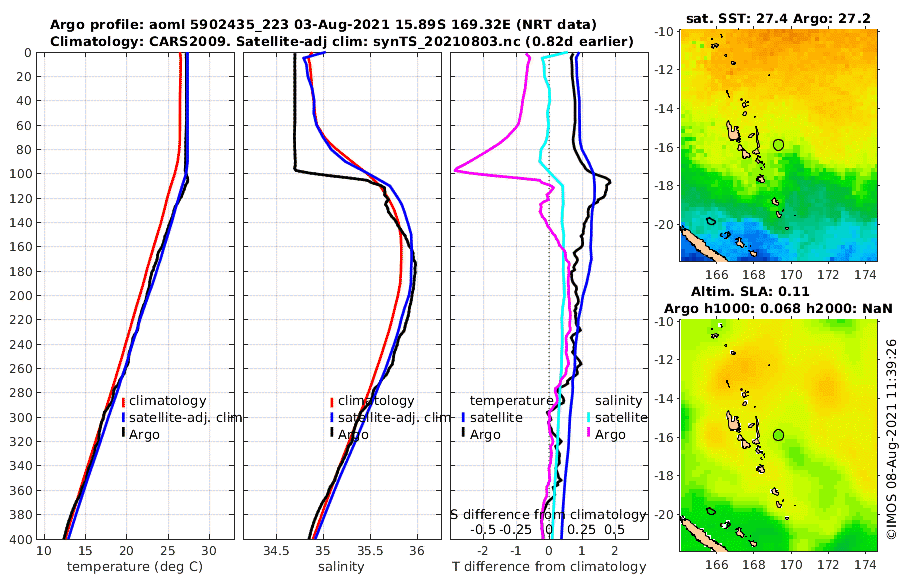This screenshot has width=900, height=580.
Task: Click cyan salinity satellite legend marker
Action: click(589, 417)
